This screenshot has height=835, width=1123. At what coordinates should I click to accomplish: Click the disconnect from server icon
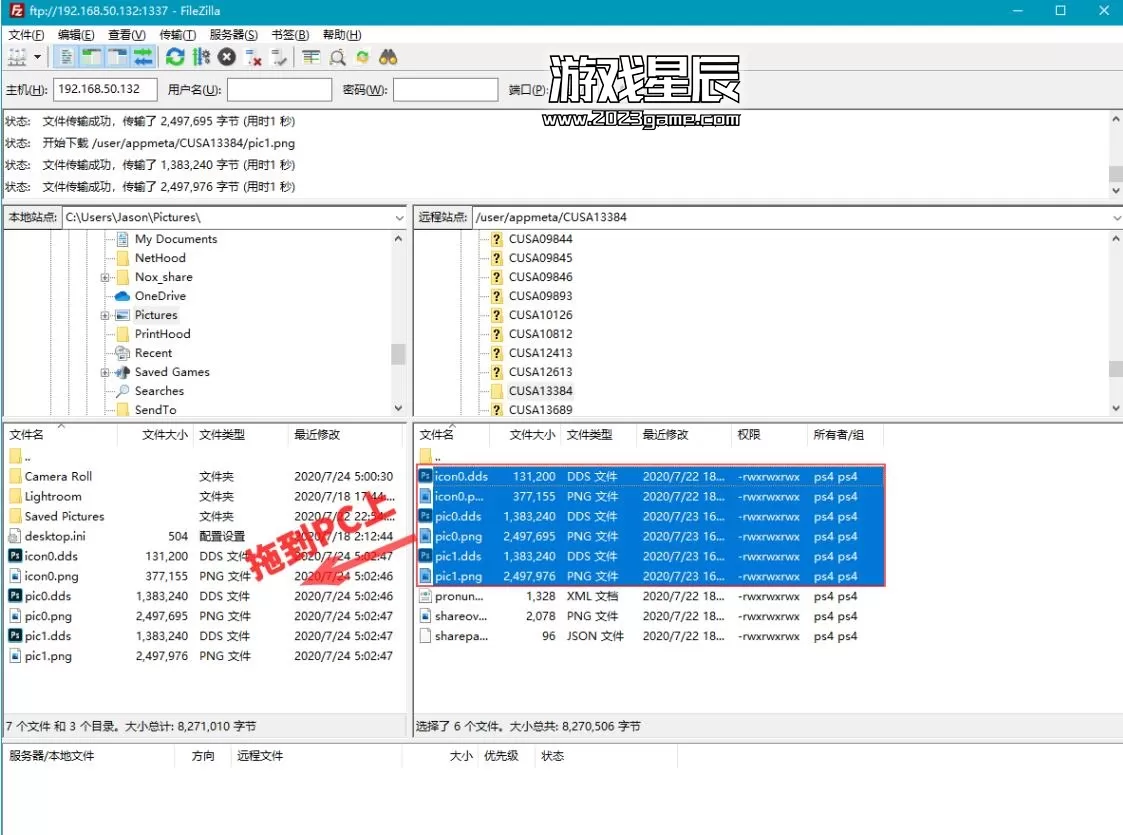(253, 57)
